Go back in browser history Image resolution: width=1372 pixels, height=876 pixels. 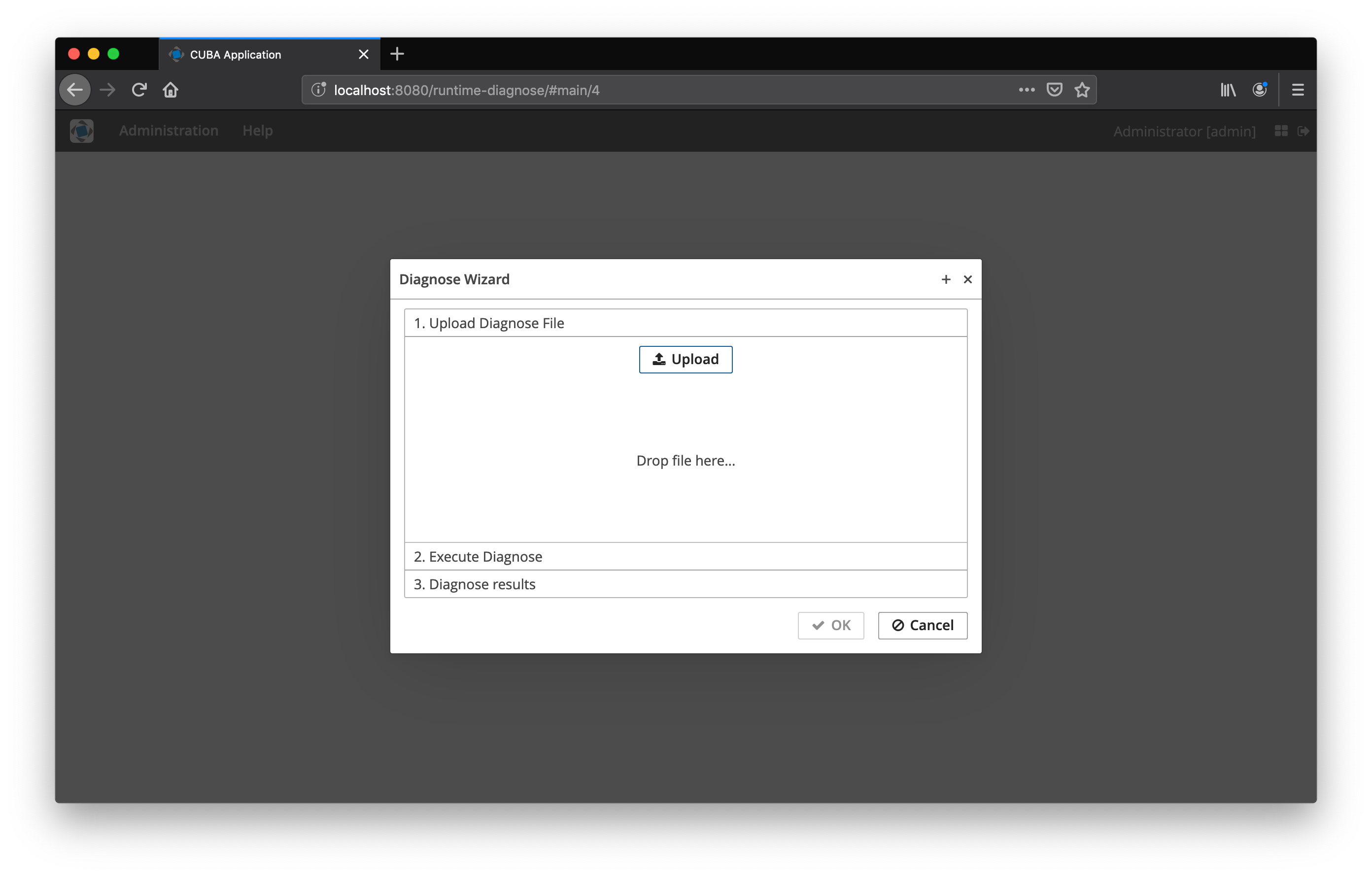coord(75,89)
